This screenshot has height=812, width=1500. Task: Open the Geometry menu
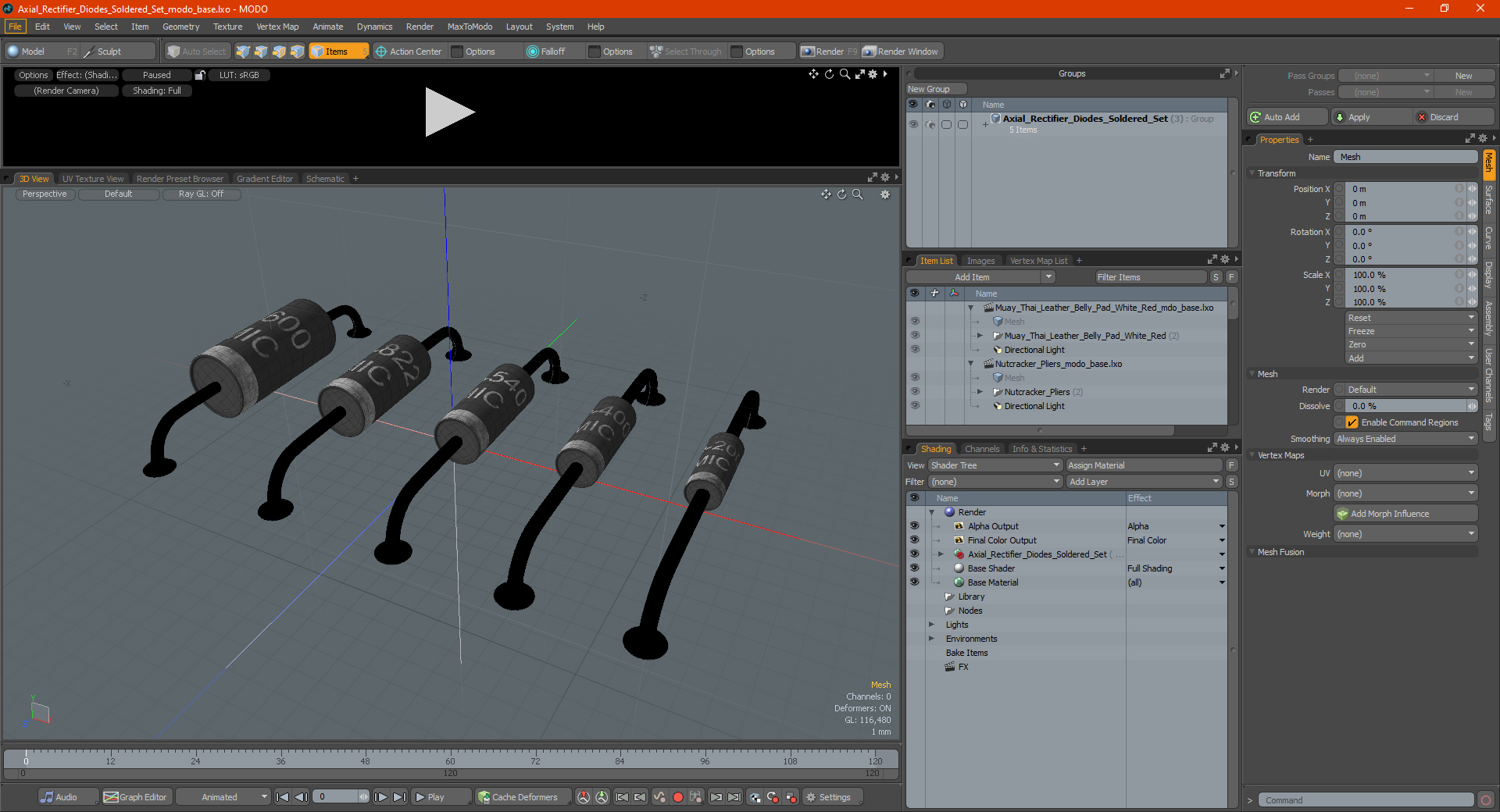180,27
